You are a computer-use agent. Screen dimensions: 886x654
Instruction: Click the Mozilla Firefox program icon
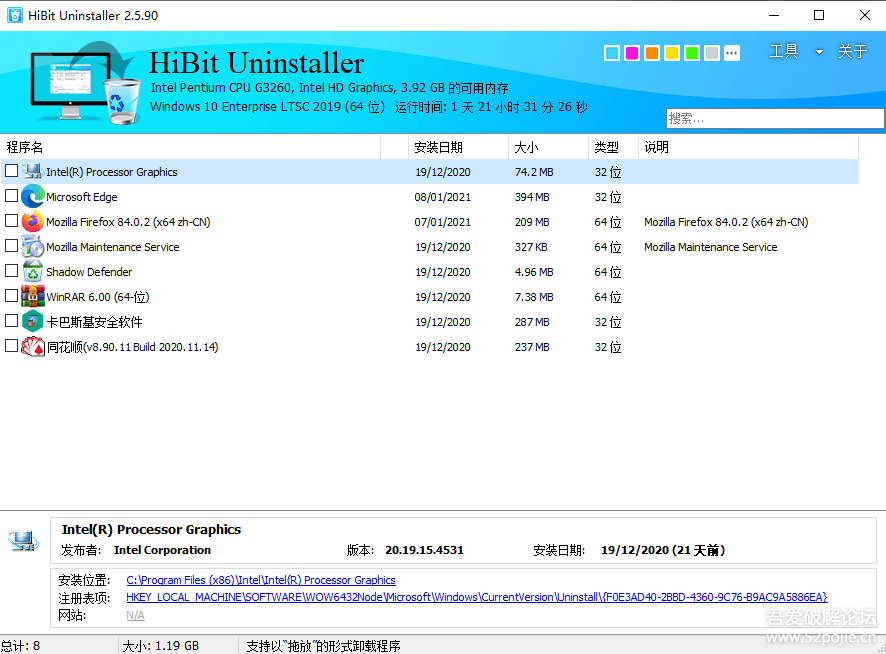coord(33,221)
